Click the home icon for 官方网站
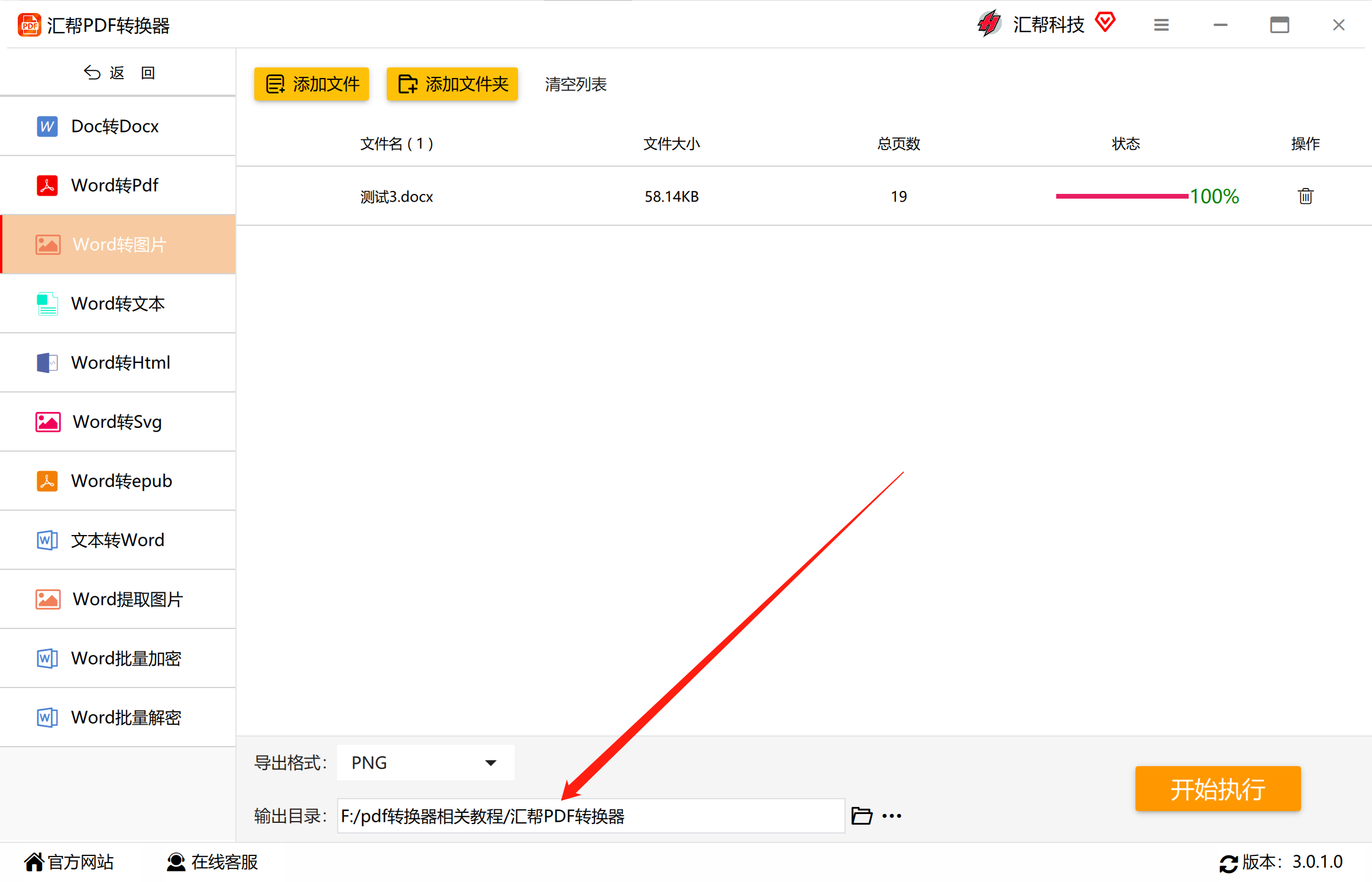 (34, 862)
